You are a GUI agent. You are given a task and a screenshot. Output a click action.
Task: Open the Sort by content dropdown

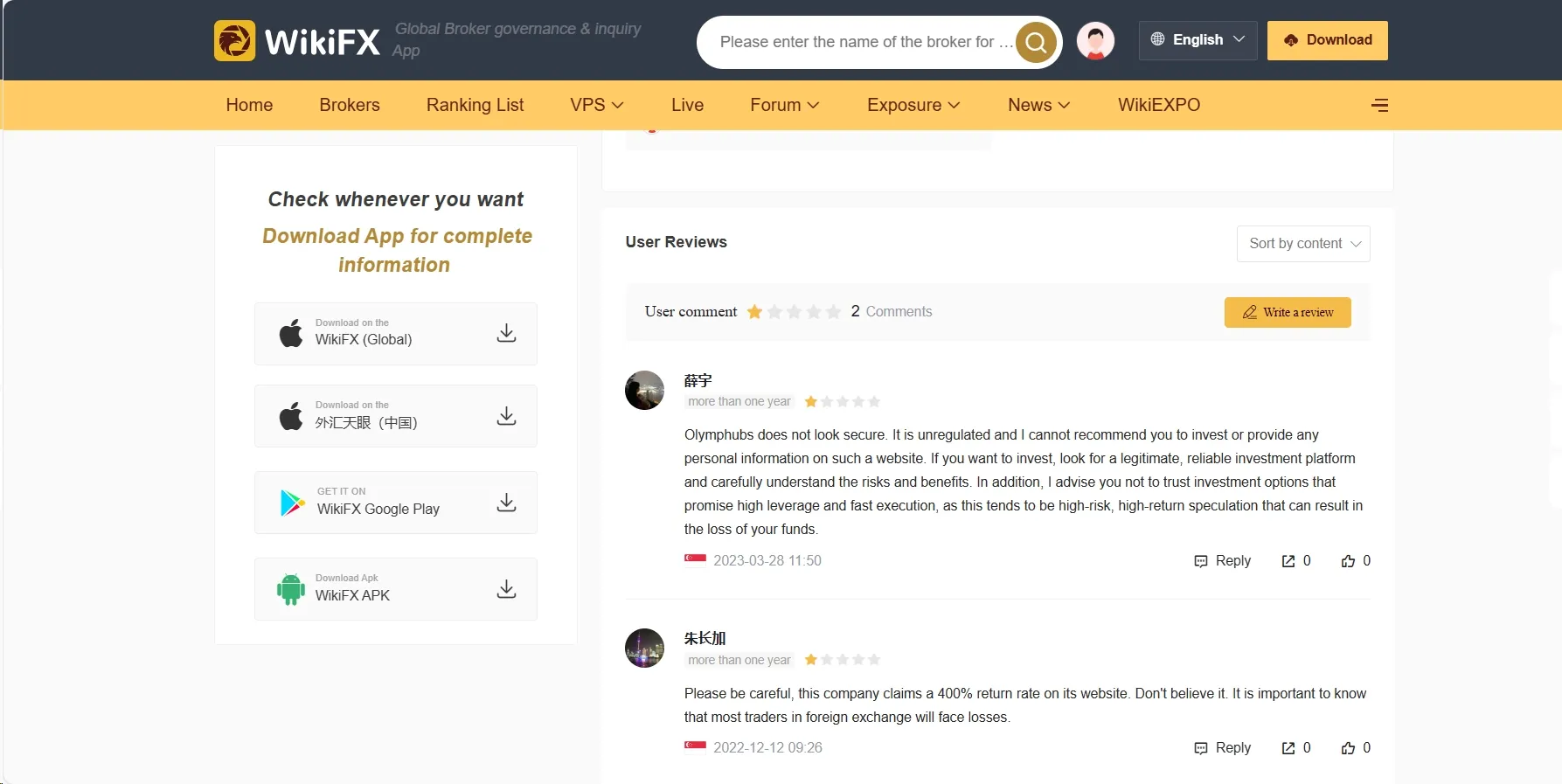click(x=1303, y=244)
